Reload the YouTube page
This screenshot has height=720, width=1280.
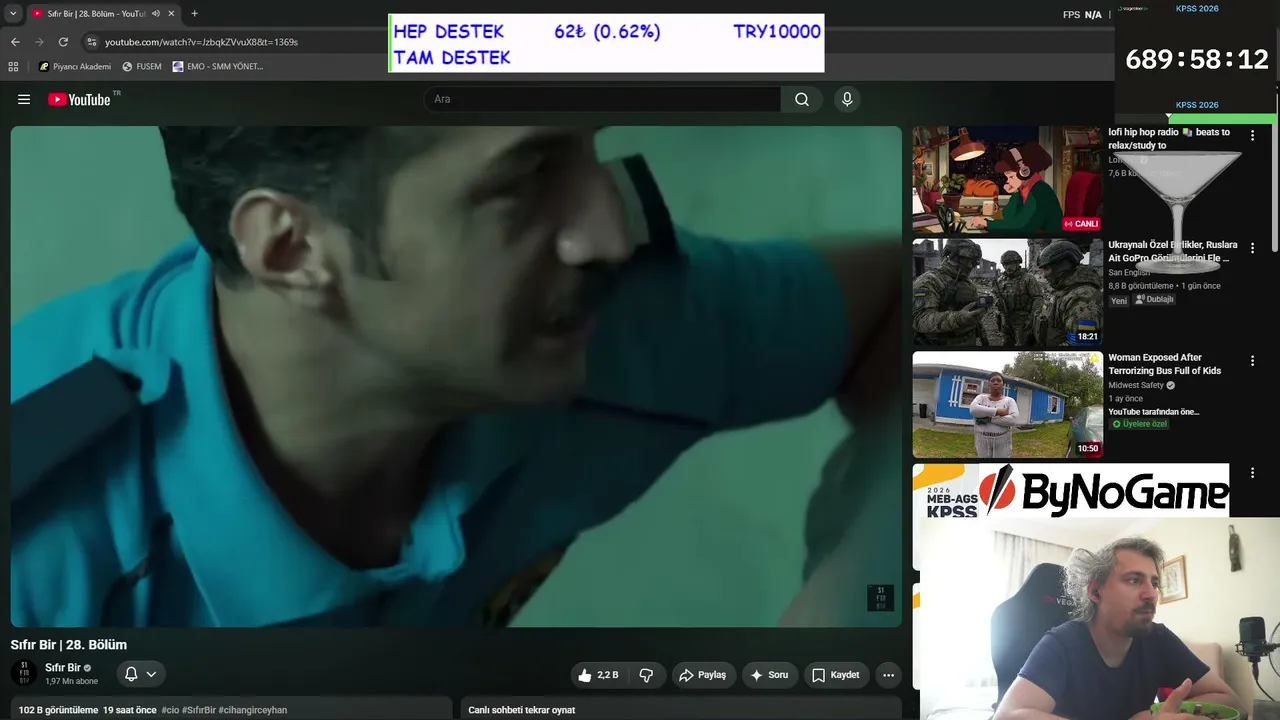(x=63, y=42)
